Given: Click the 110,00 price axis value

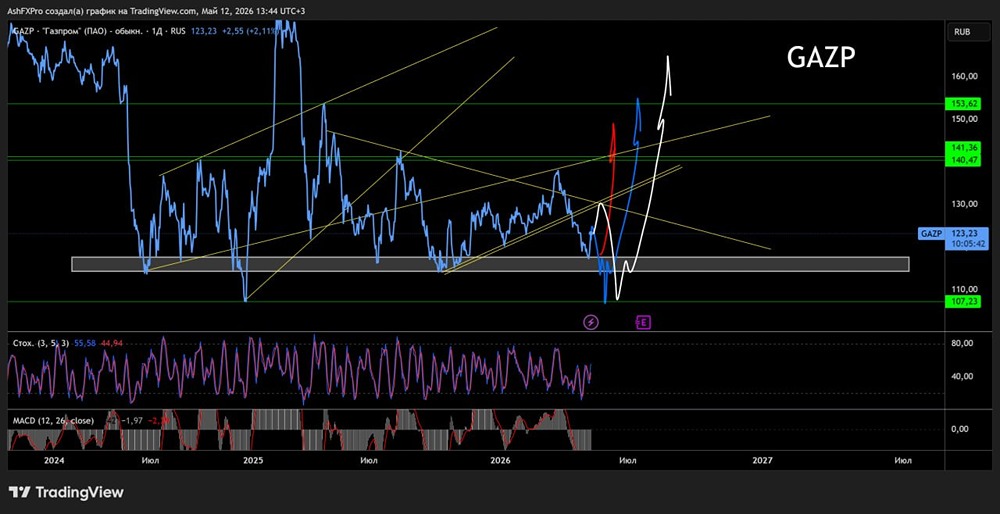Looking at the screenshot, I should click(964, 289).
